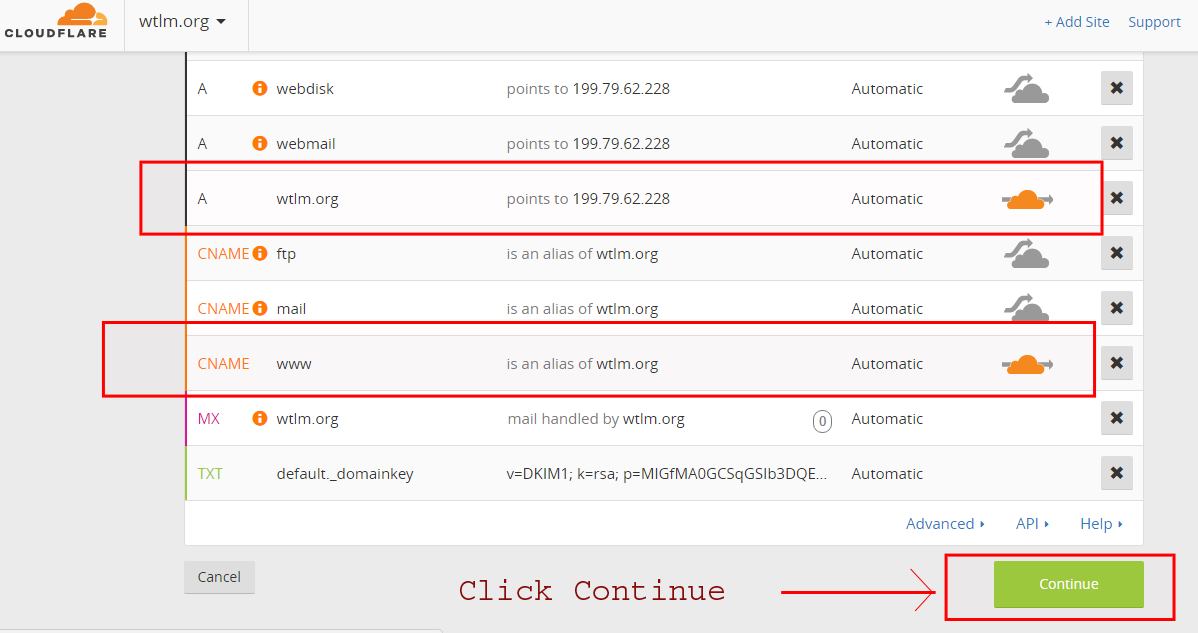Open TTL Automatic in the MX row
The image size is (1198, 633).
pos(887,418)
